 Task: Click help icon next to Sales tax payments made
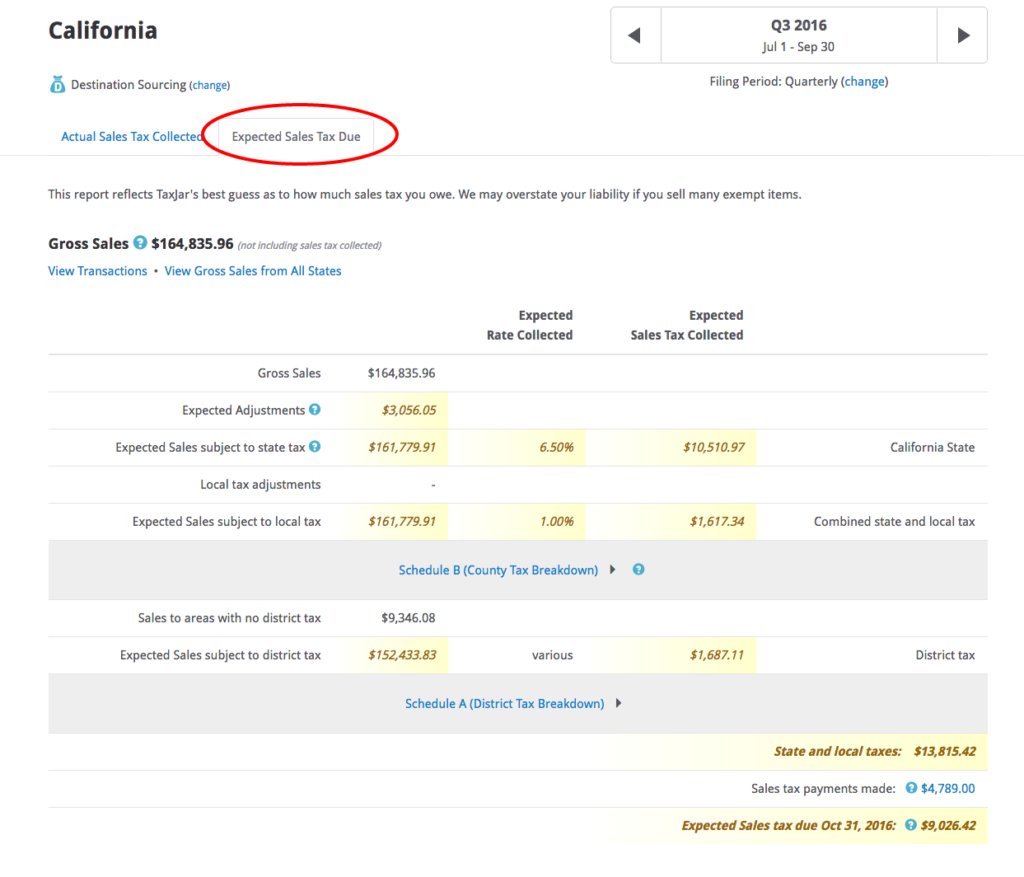tap(911, 789)
